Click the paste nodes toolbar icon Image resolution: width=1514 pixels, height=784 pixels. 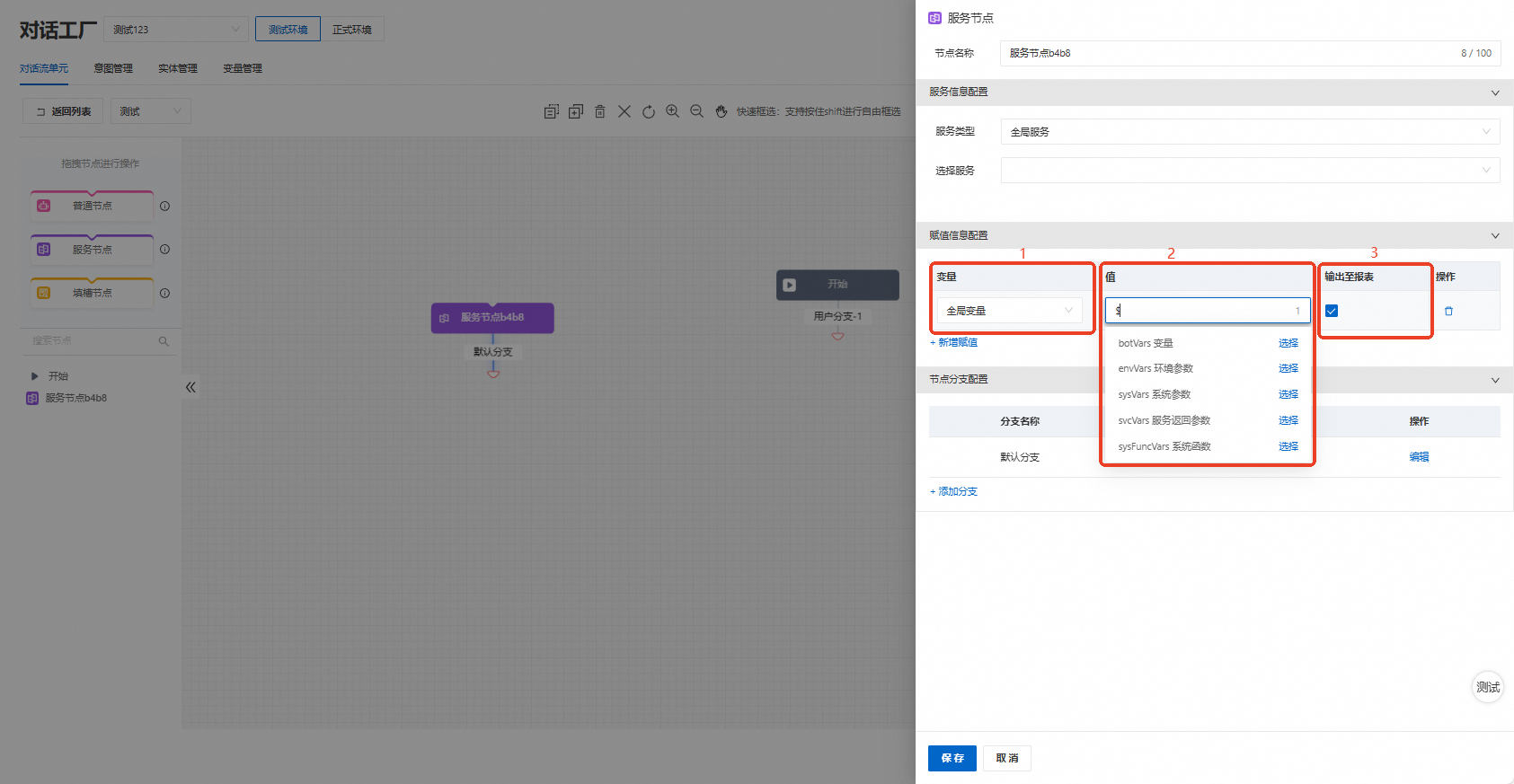point(576,111)
